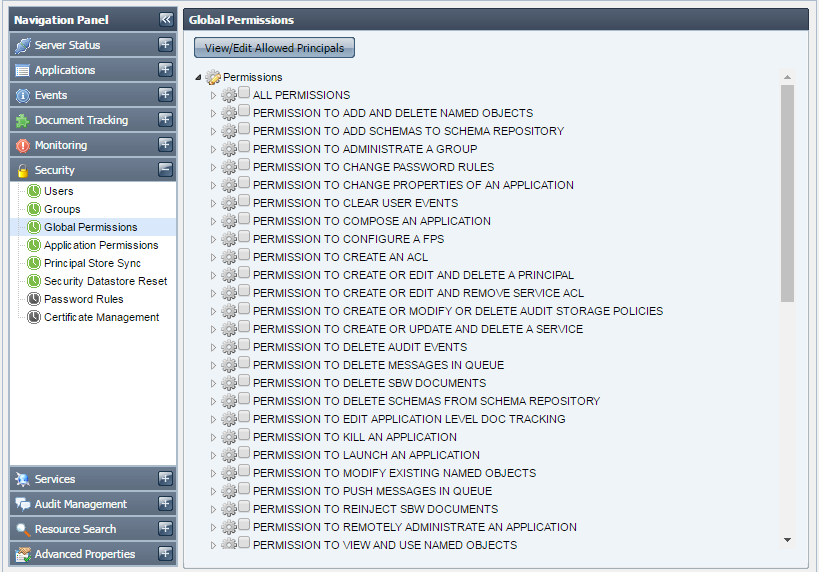The image size is (819, 572).
Task: Select PERMISSION TO EDIT APPLICATION LEVEL DOC TRACKING
Action: 409,419
